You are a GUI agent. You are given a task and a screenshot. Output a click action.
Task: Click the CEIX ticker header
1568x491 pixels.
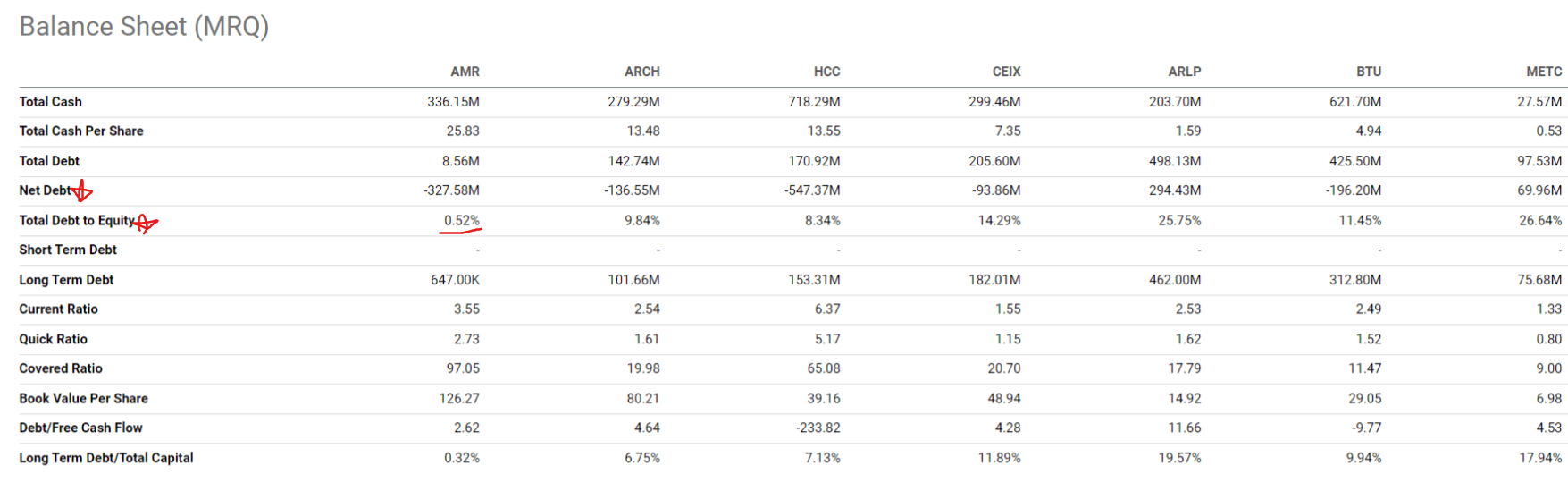click(1006, 72)
